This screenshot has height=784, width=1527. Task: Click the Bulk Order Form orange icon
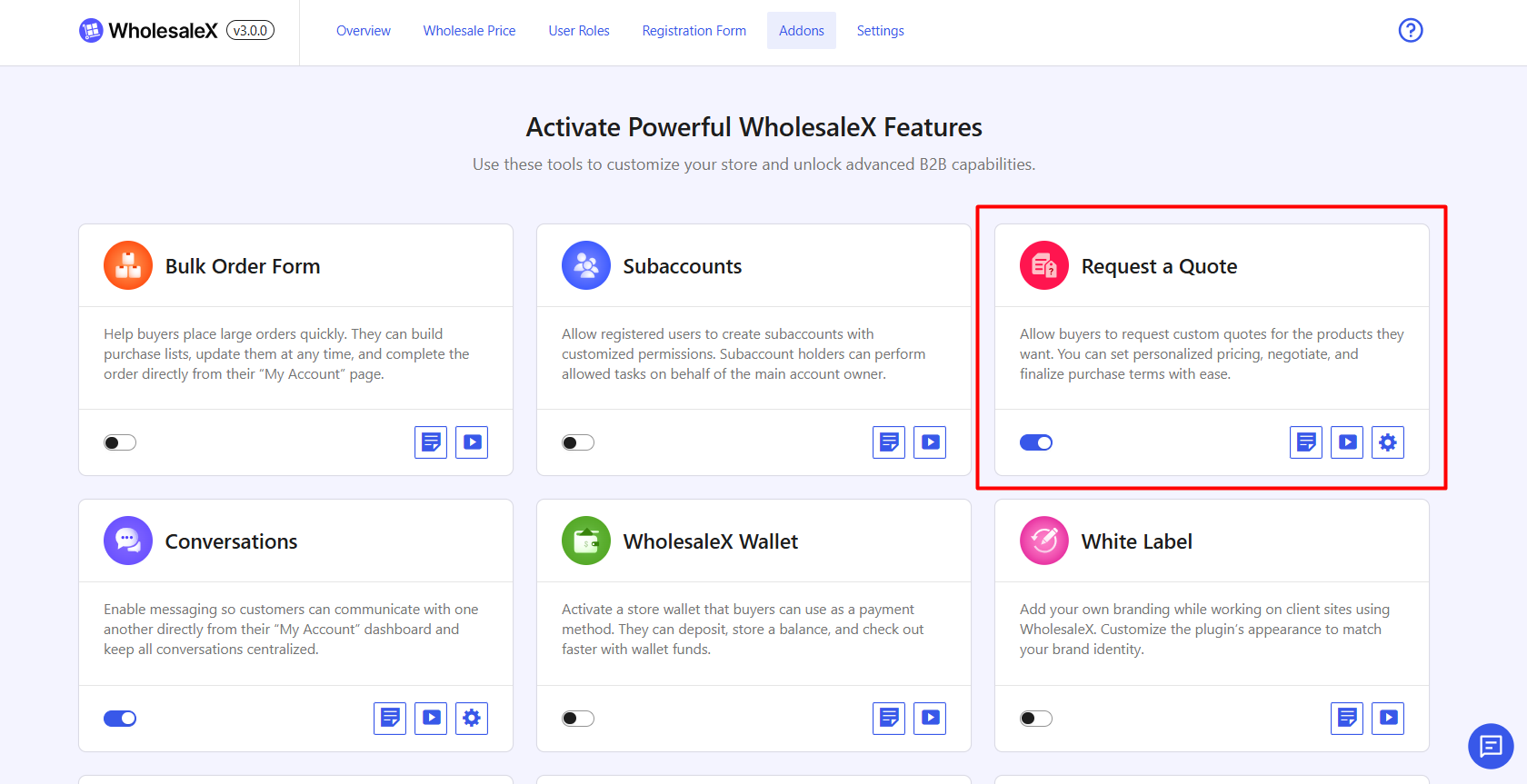click(128, 265)
